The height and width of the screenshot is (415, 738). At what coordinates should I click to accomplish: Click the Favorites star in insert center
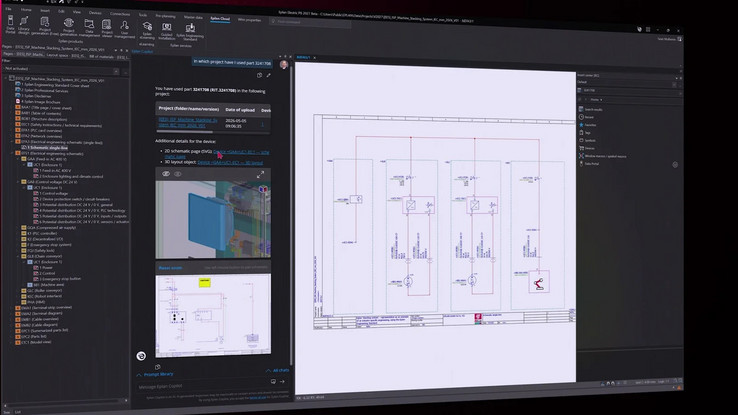[x=581, y=125]
